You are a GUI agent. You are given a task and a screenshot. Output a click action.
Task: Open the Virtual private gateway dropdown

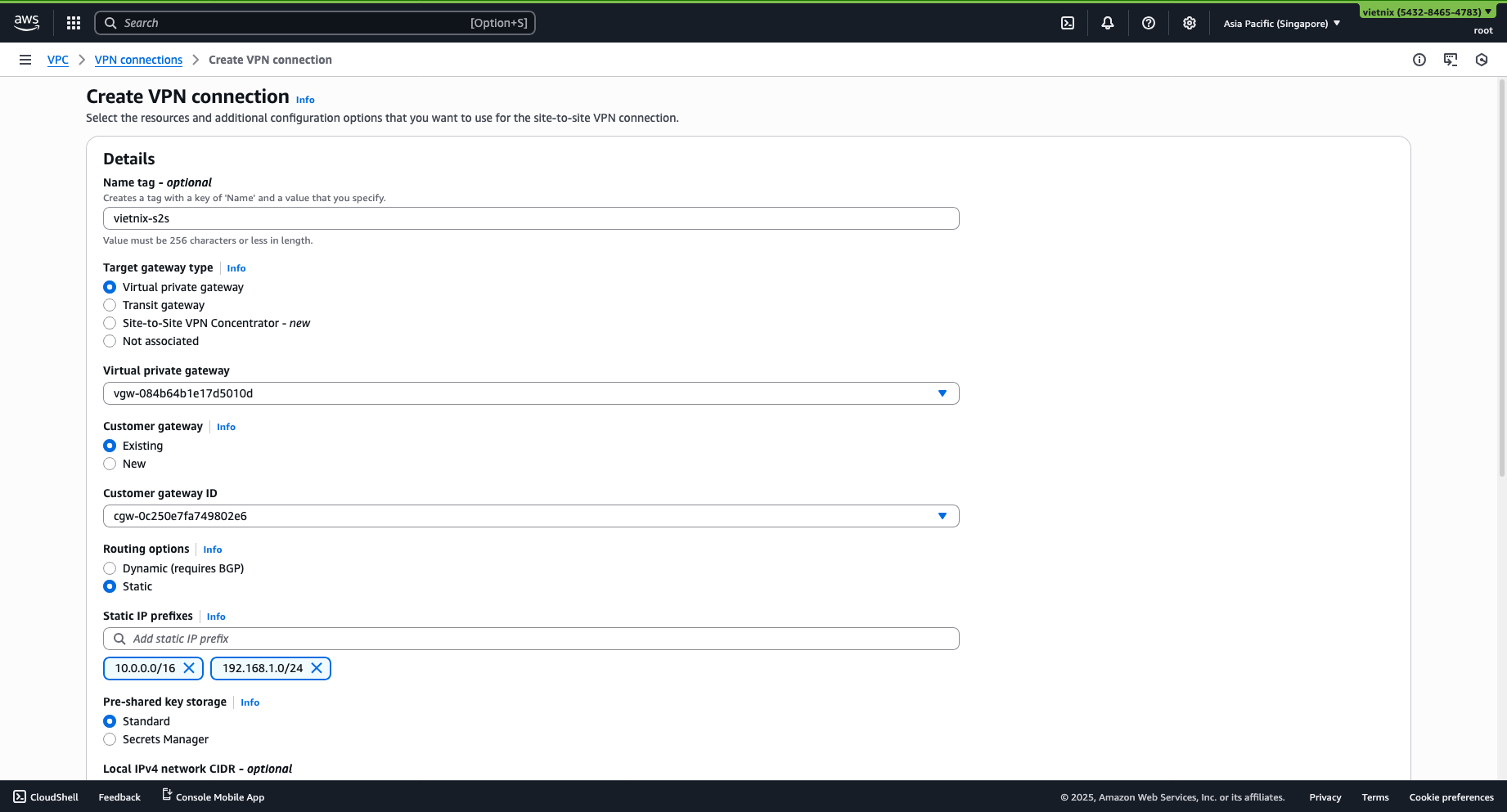point(942,393)
